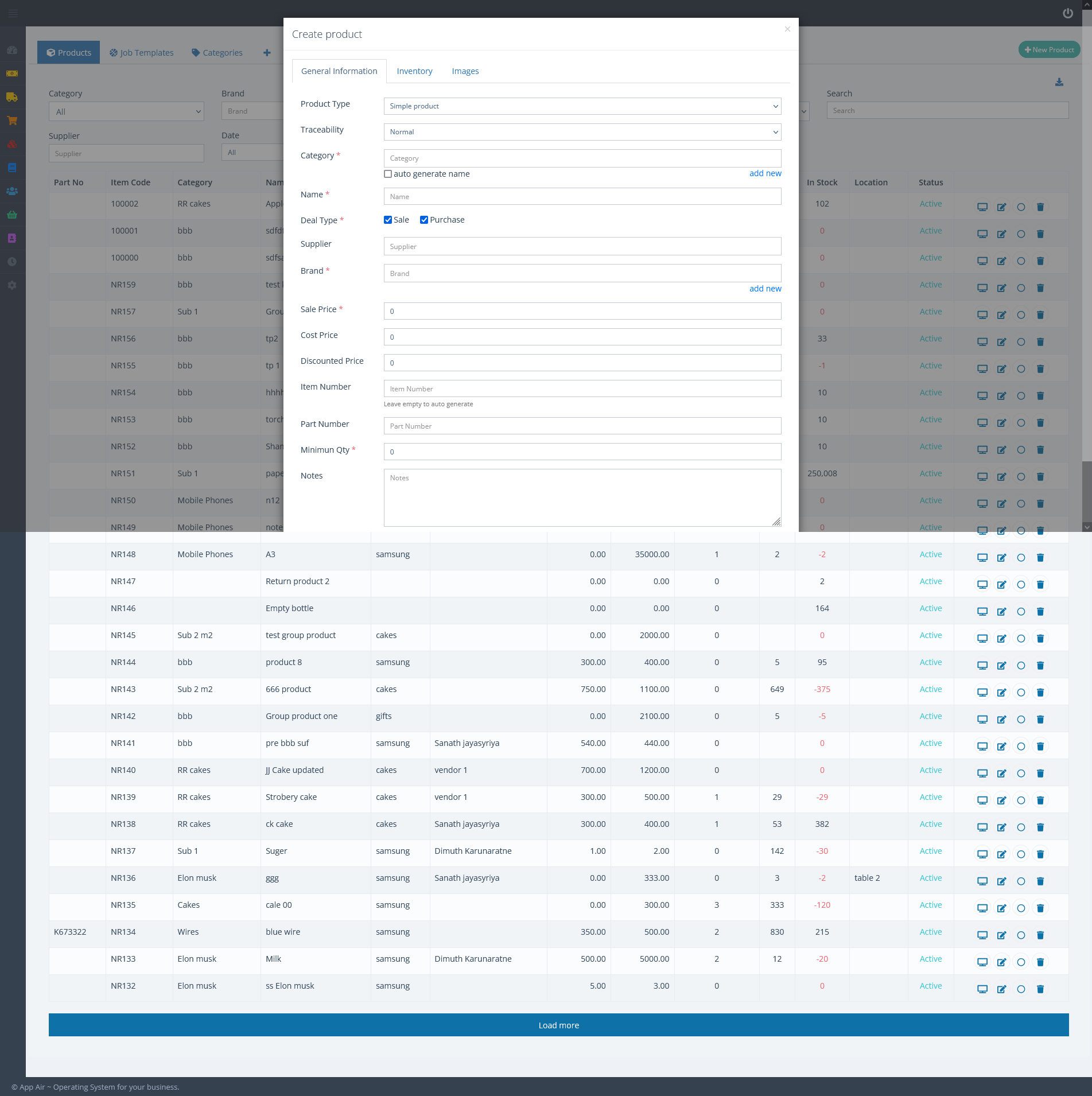Click the circle icon in NR134 row

(1020, 935)
